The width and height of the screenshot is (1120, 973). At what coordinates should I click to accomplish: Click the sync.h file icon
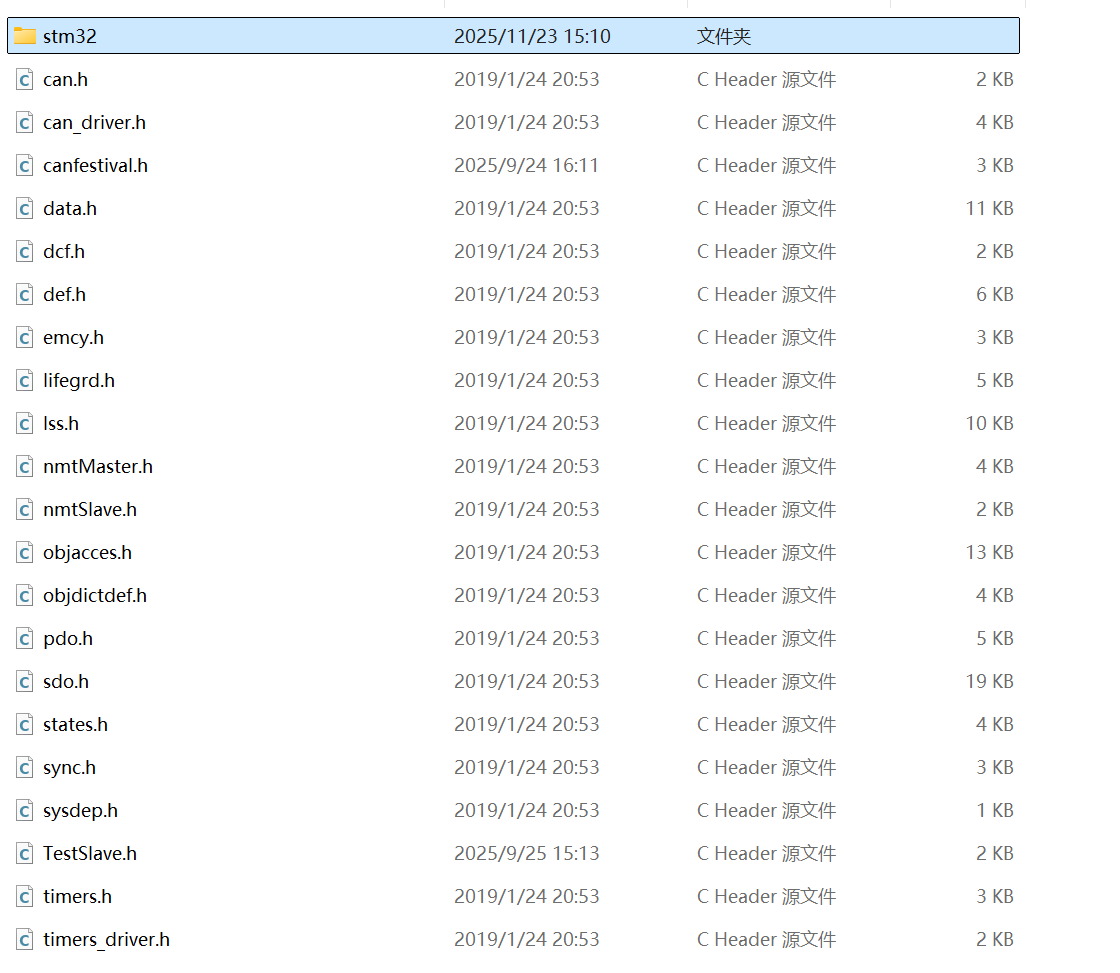click(x=25, y=767)
